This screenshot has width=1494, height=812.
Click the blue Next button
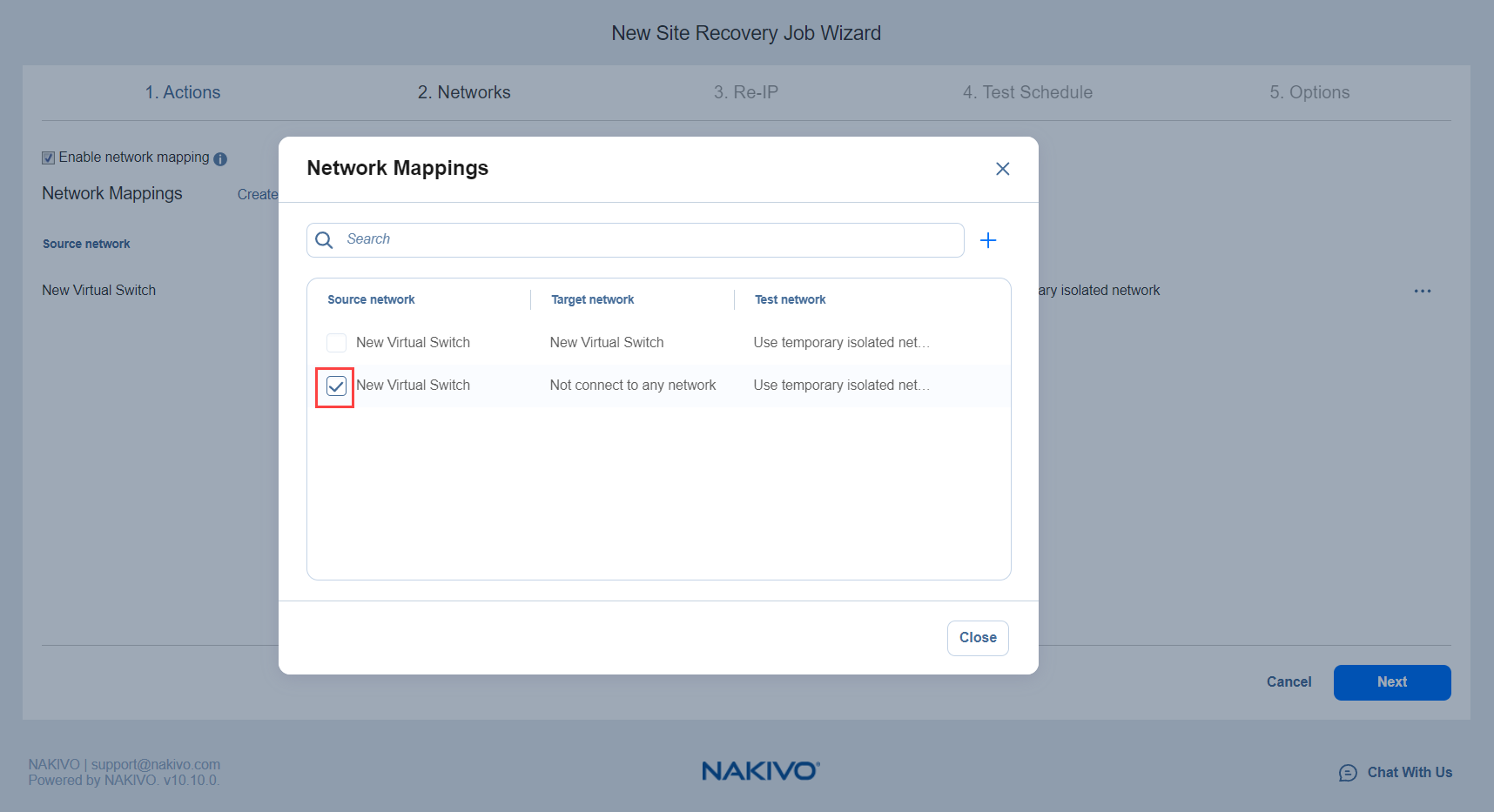click(x=1391, y=682)
